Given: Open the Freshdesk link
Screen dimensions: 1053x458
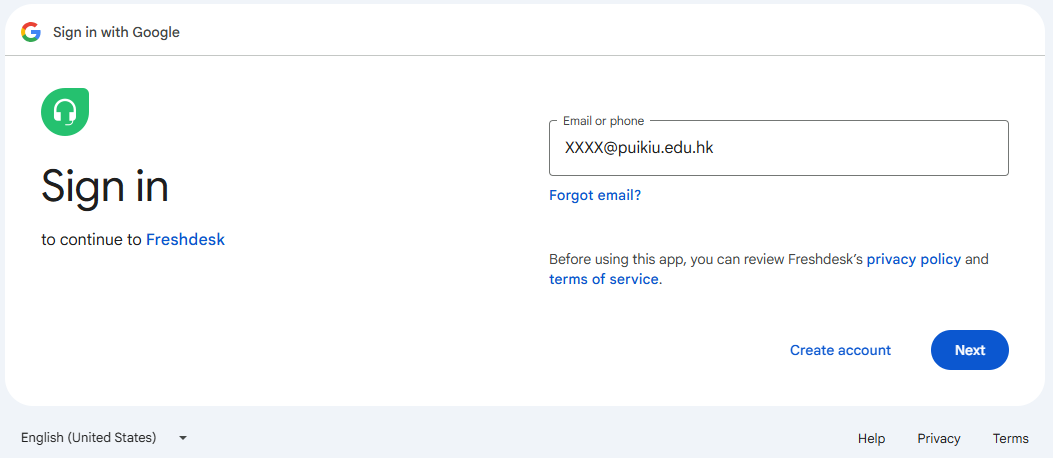Looking at the screenshot, I should click(x=185, y=239).
